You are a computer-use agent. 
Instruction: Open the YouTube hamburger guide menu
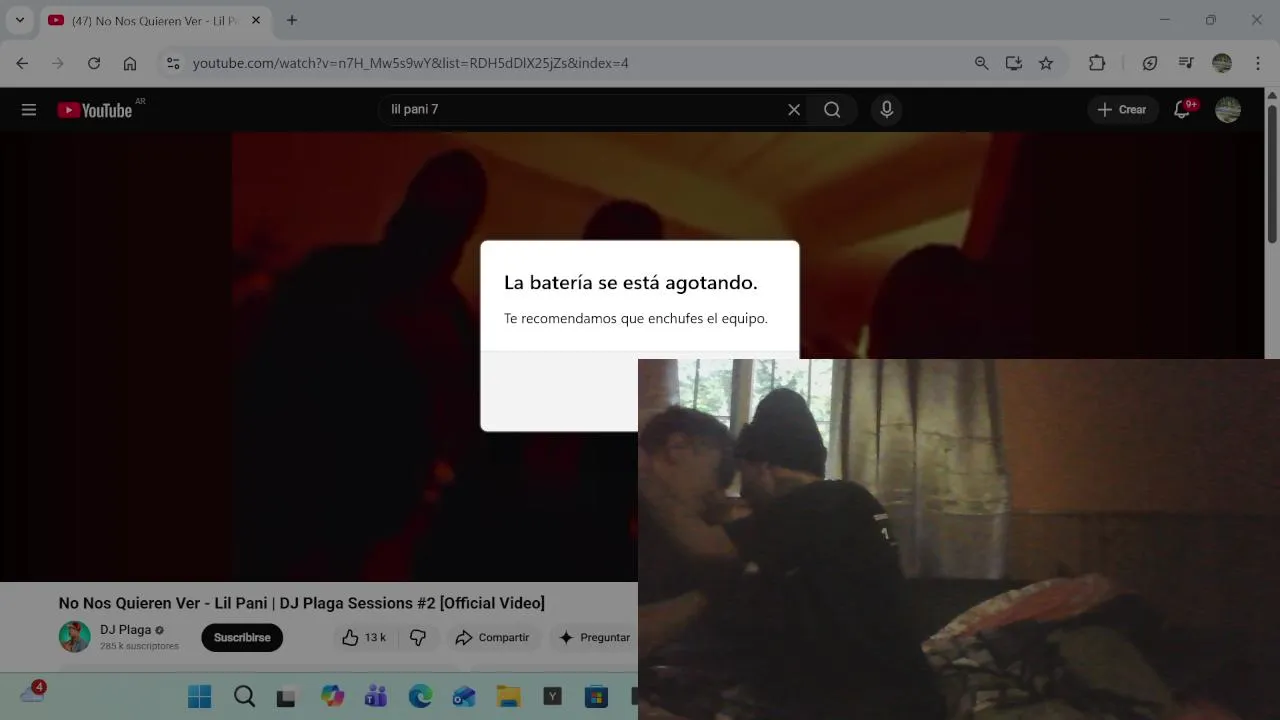pos(29,110)
